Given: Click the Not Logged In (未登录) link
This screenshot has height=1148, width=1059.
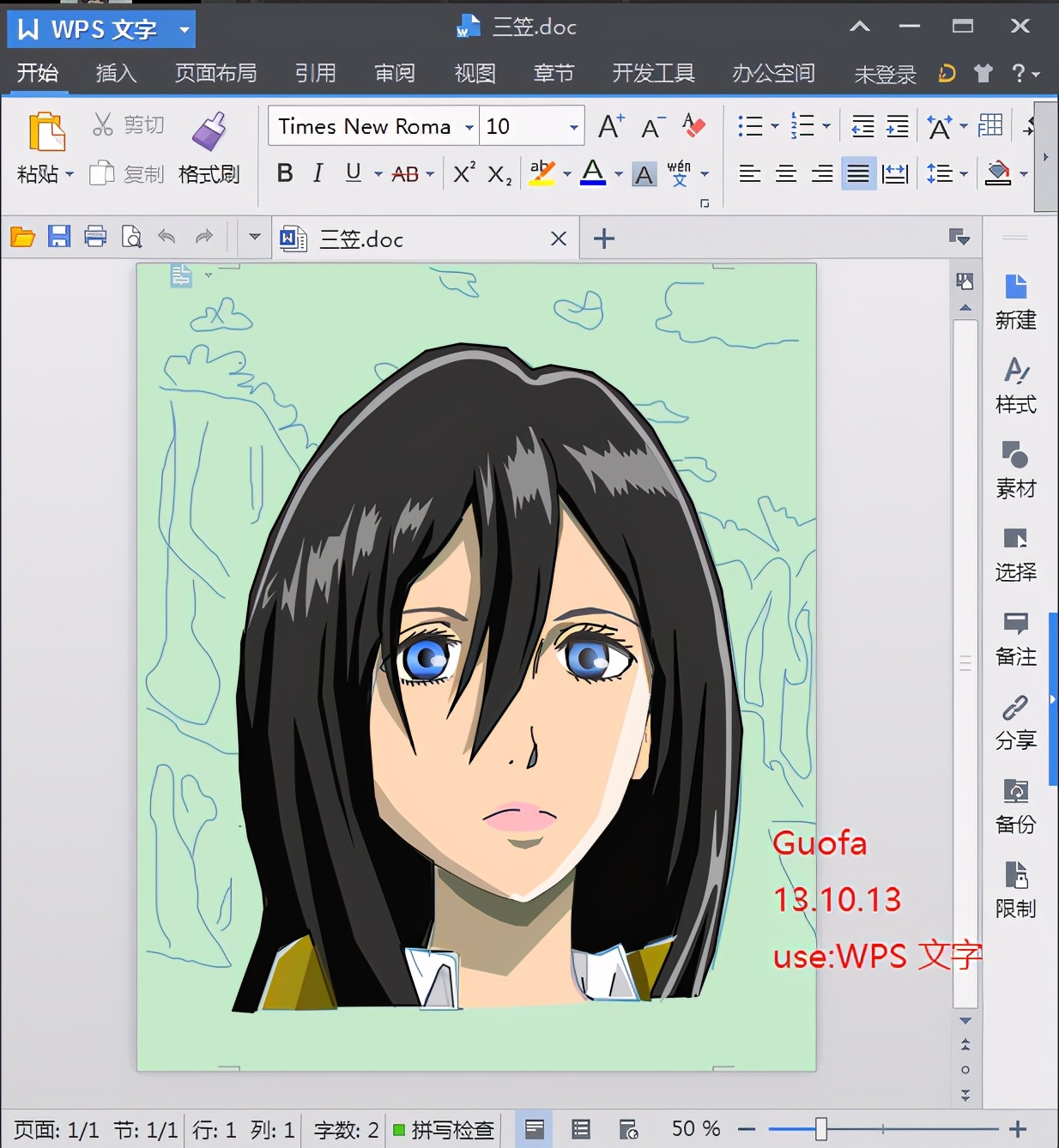Looking at the screenshot, I should [x=885, y=76].
